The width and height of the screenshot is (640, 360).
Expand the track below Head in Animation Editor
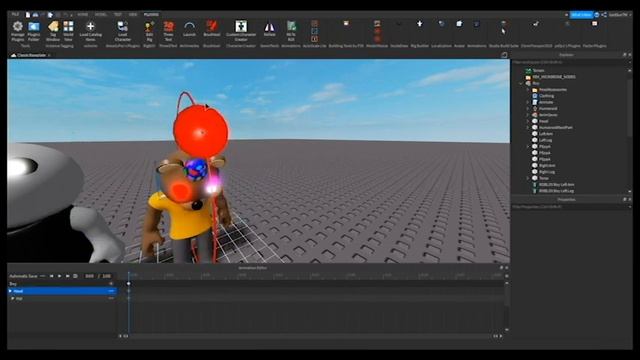[13, 299]
